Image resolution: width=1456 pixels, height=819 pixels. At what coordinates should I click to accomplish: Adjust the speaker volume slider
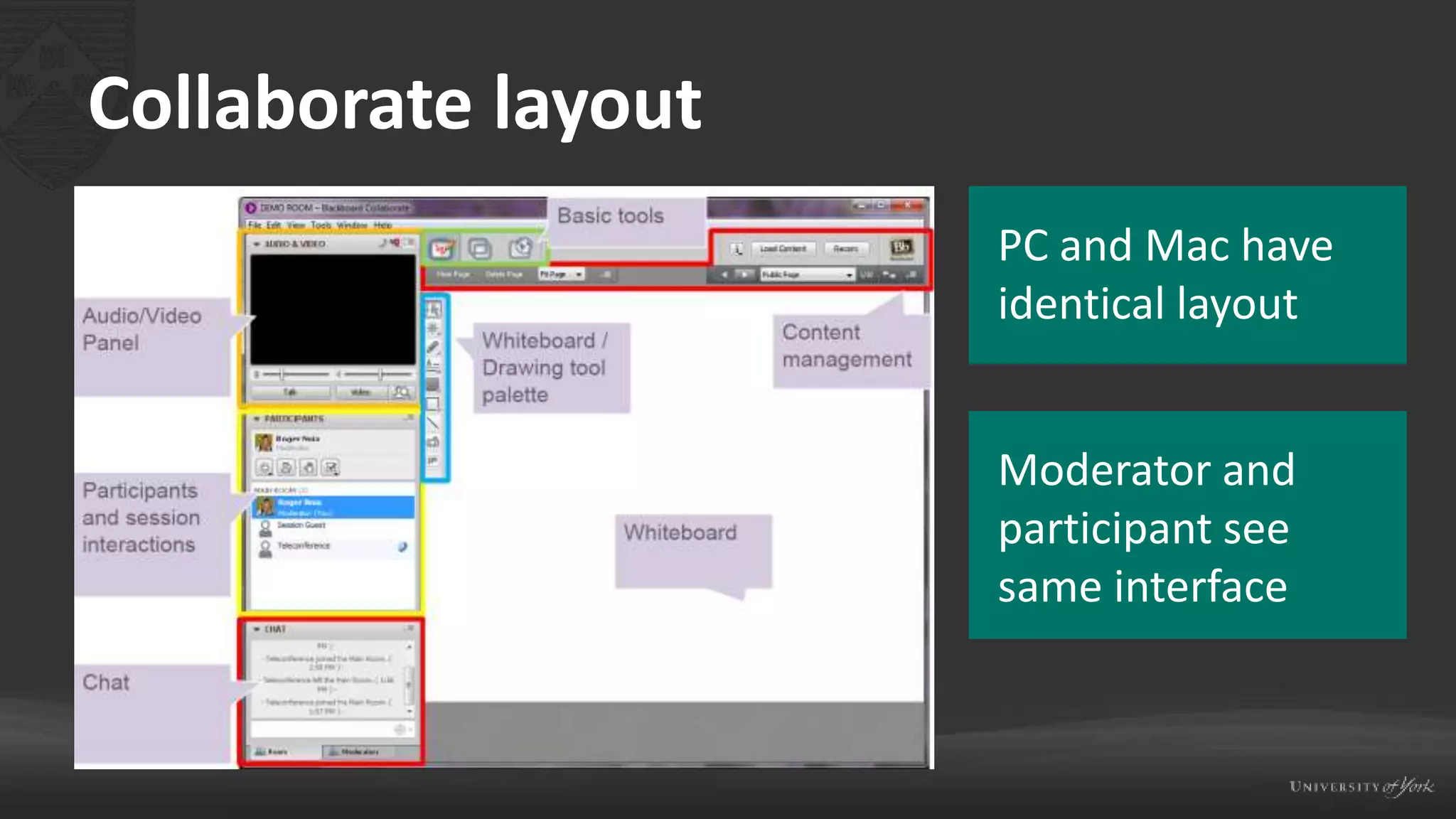coord(378,374)
